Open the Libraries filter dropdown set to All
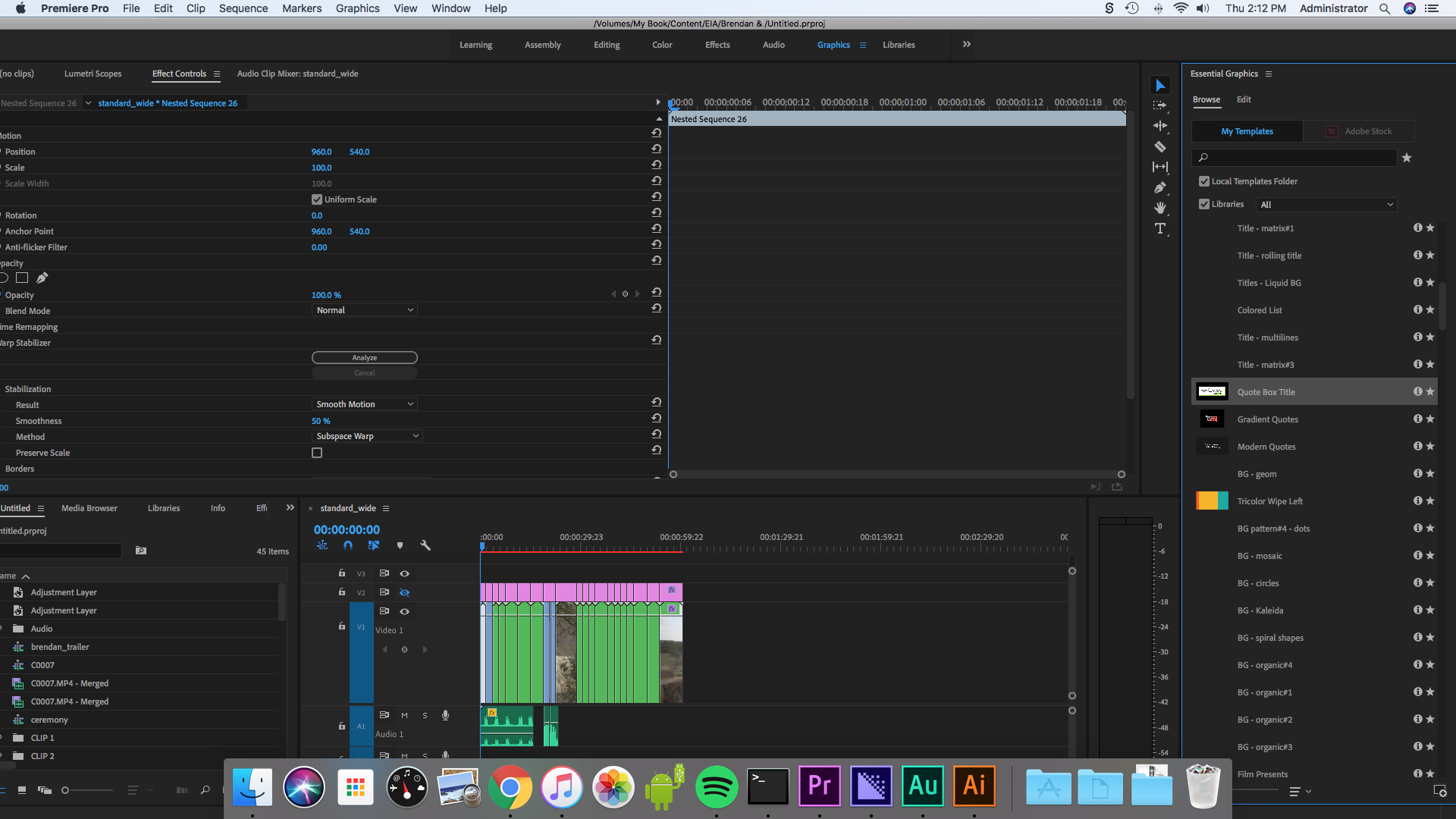The height and width of the screenshot is (819, 1456). click(x=1326, y=204)
